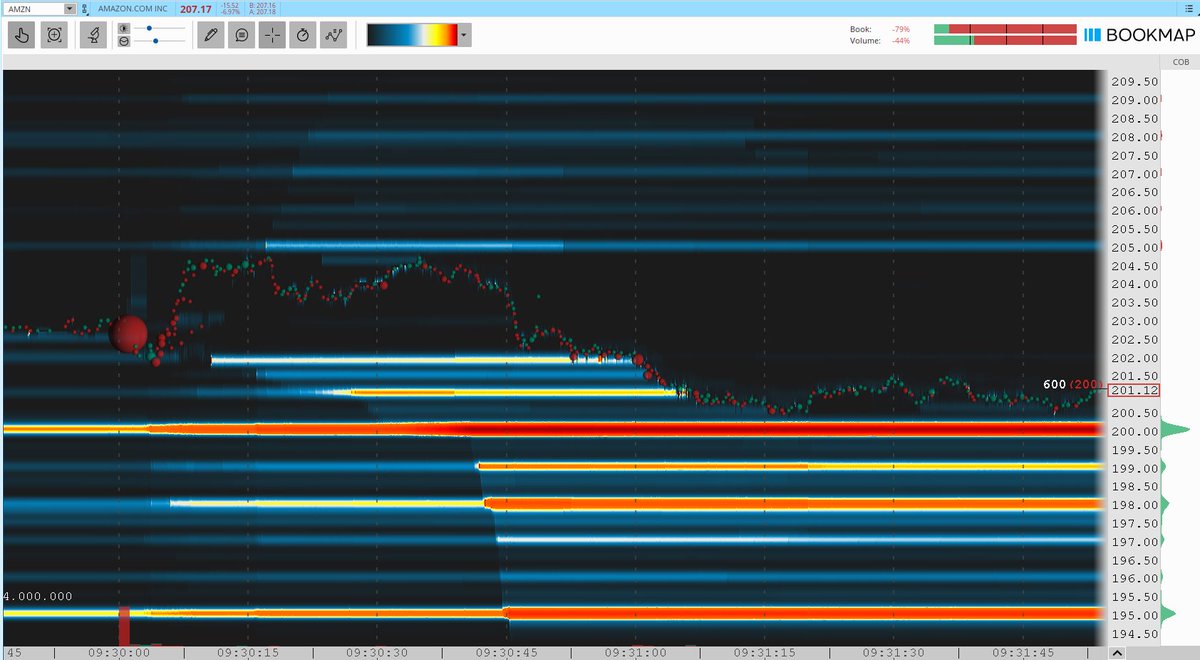The height and width of the screenshot is (660, 1200).
Task: Click the Book imbalance bar
Action: coord(1003,29)
